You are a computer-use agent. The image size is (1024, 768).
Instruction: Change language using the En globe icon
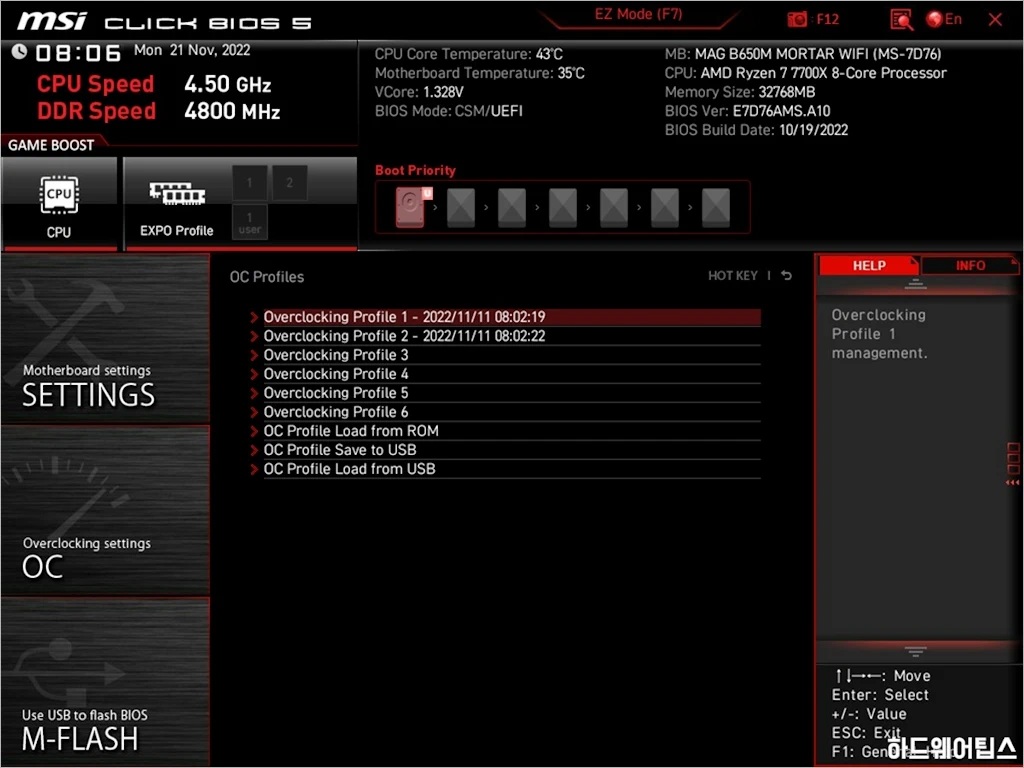tap(944, 19)
